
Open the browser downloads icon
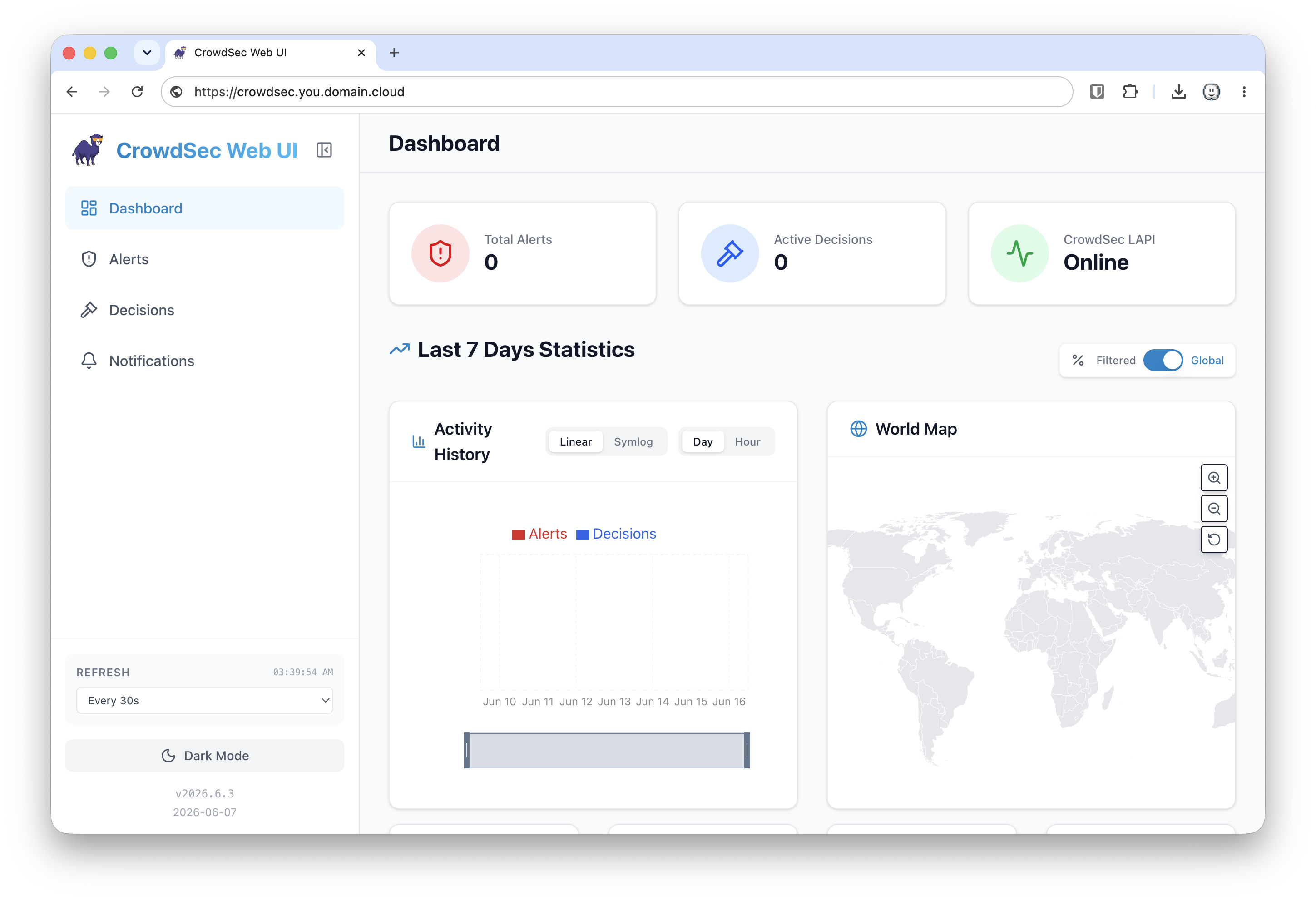[x=1178, y=92]
